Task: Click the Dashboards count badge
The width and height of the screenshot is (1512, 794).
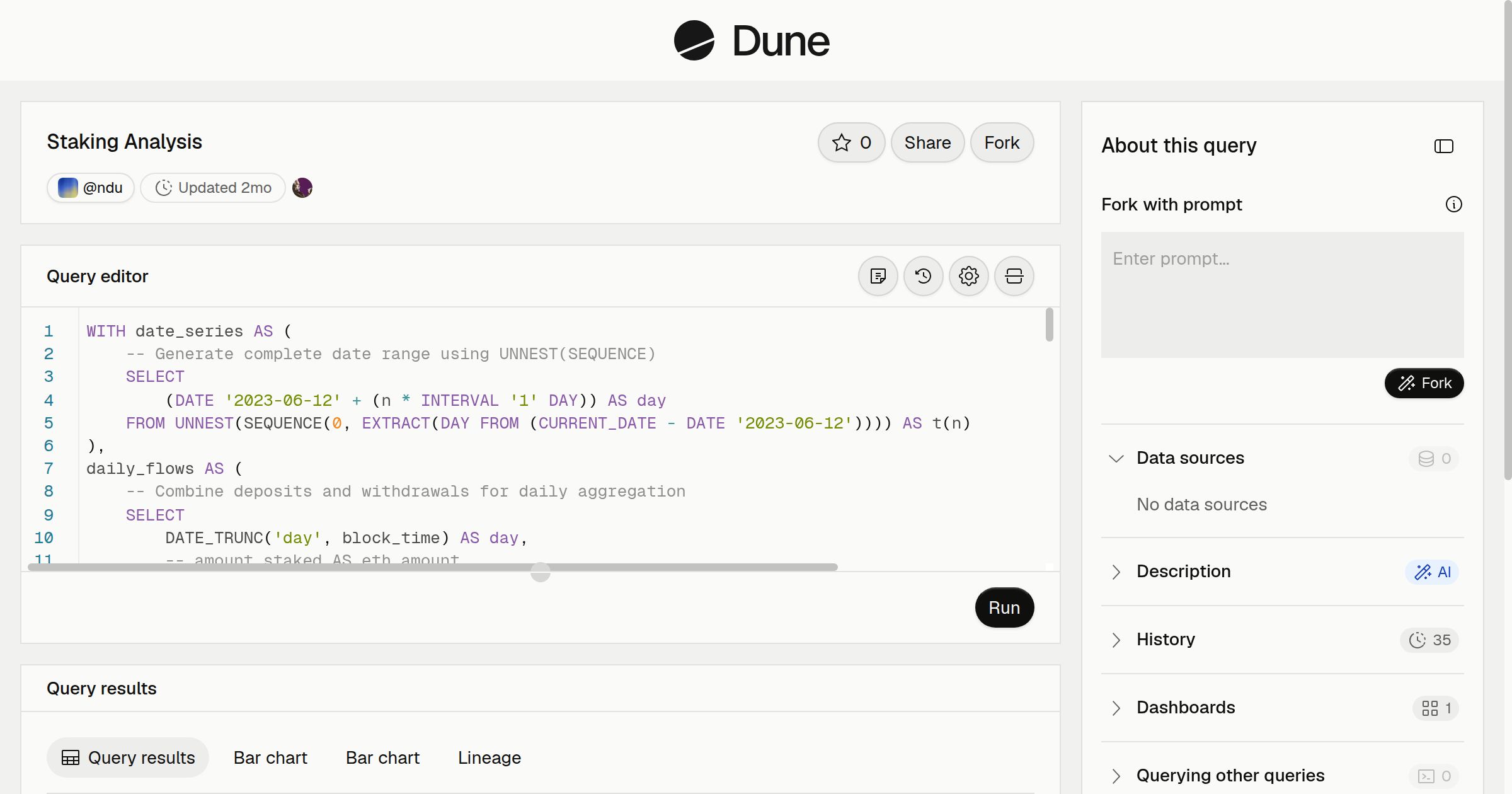Action: click(x=1436, y=708)
